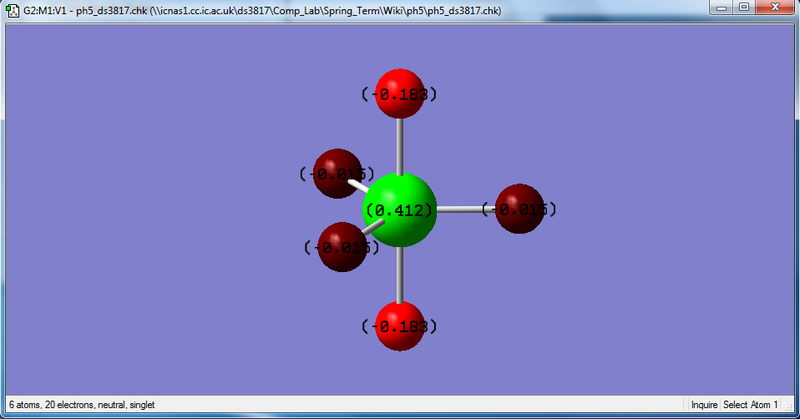
Task: Close the ph5_ds3817.chk window
Action: pyautogui.click(x=775, y=7)
